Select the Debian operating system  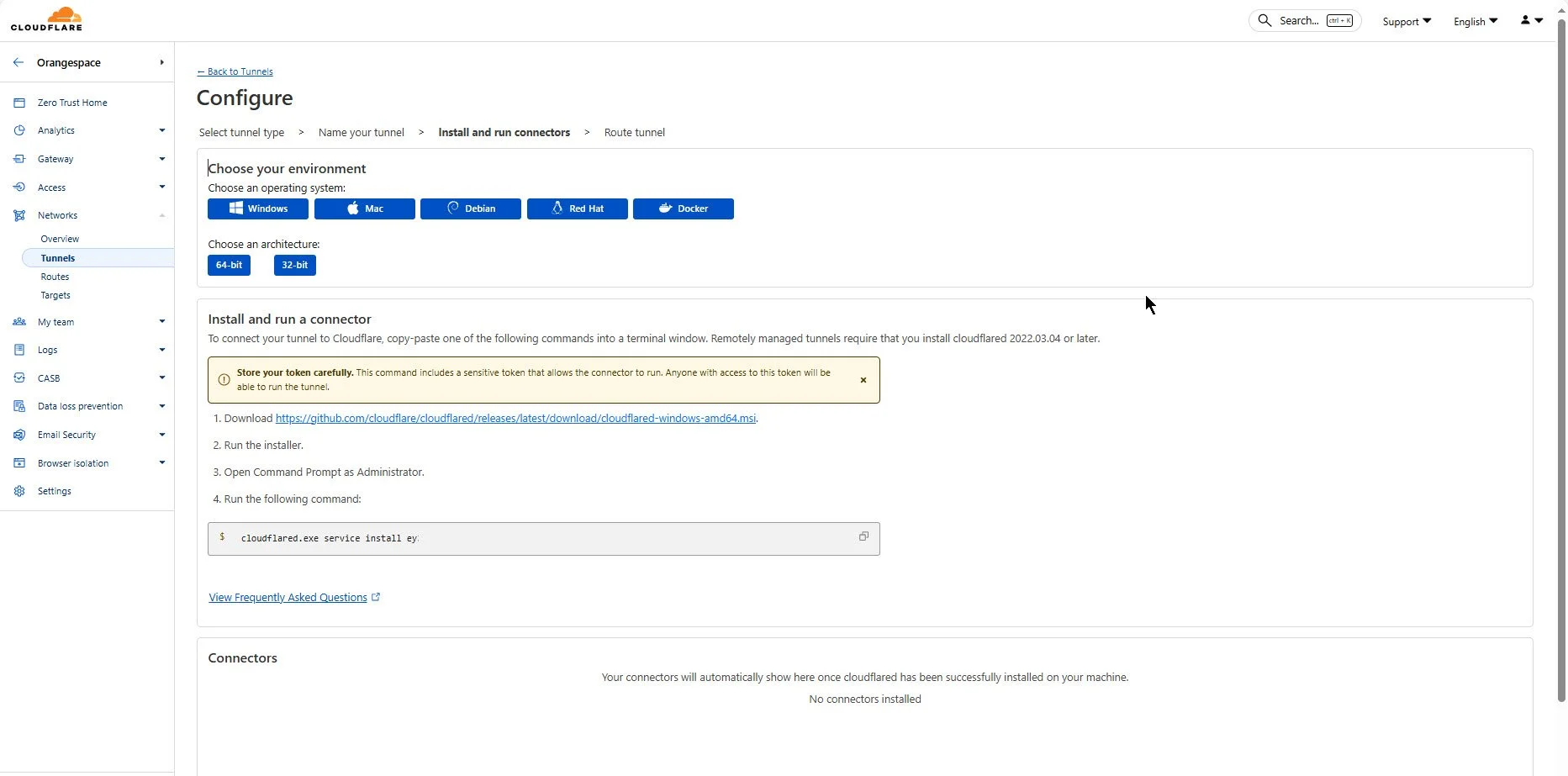coord(471,209)
